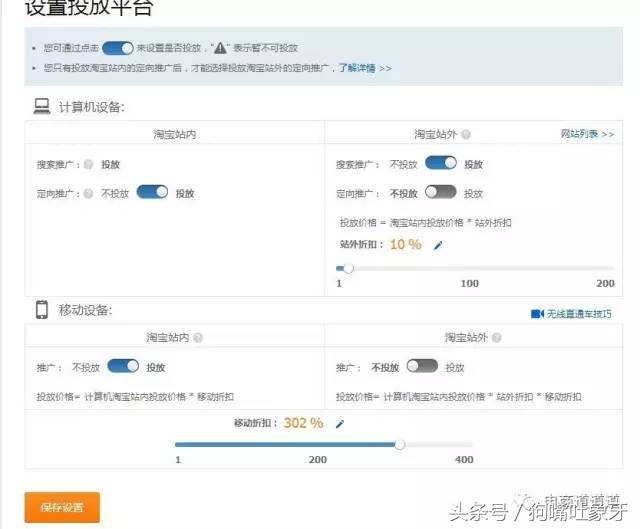Click the sample toggle in the info banner
640x529 pixels.
(118, 48)
